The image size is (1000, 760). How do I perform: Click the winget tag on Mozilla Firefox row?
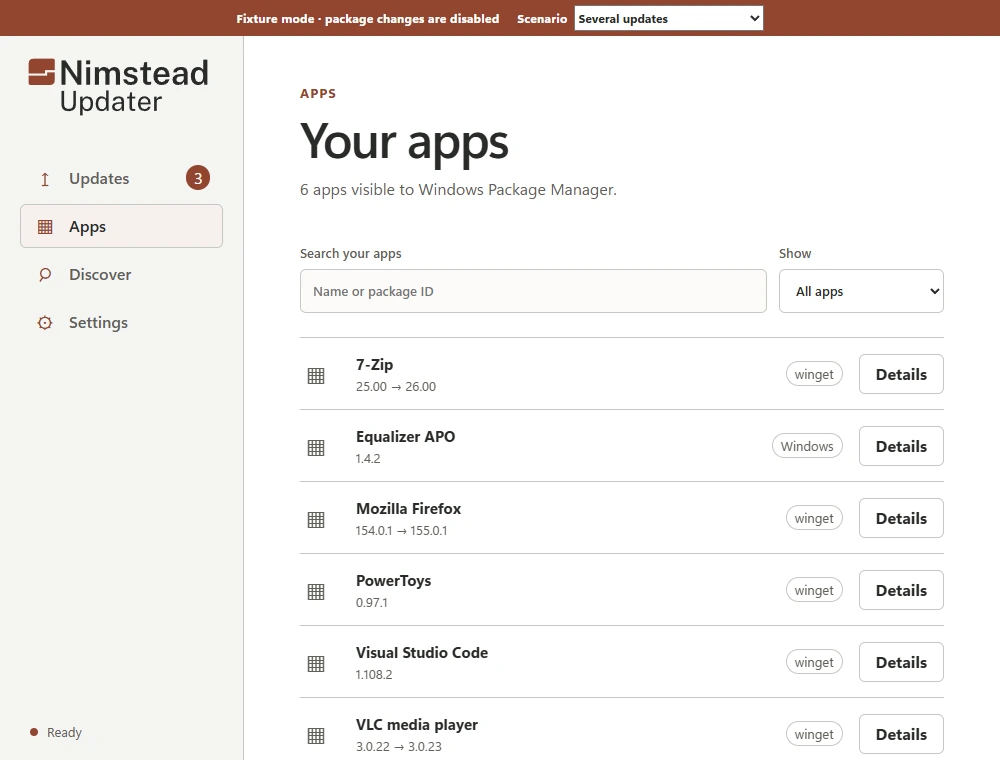[x=814, y=518]
